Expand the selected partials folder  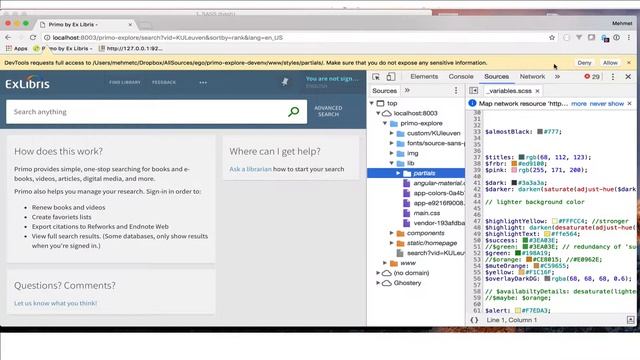tap(398, 173)
